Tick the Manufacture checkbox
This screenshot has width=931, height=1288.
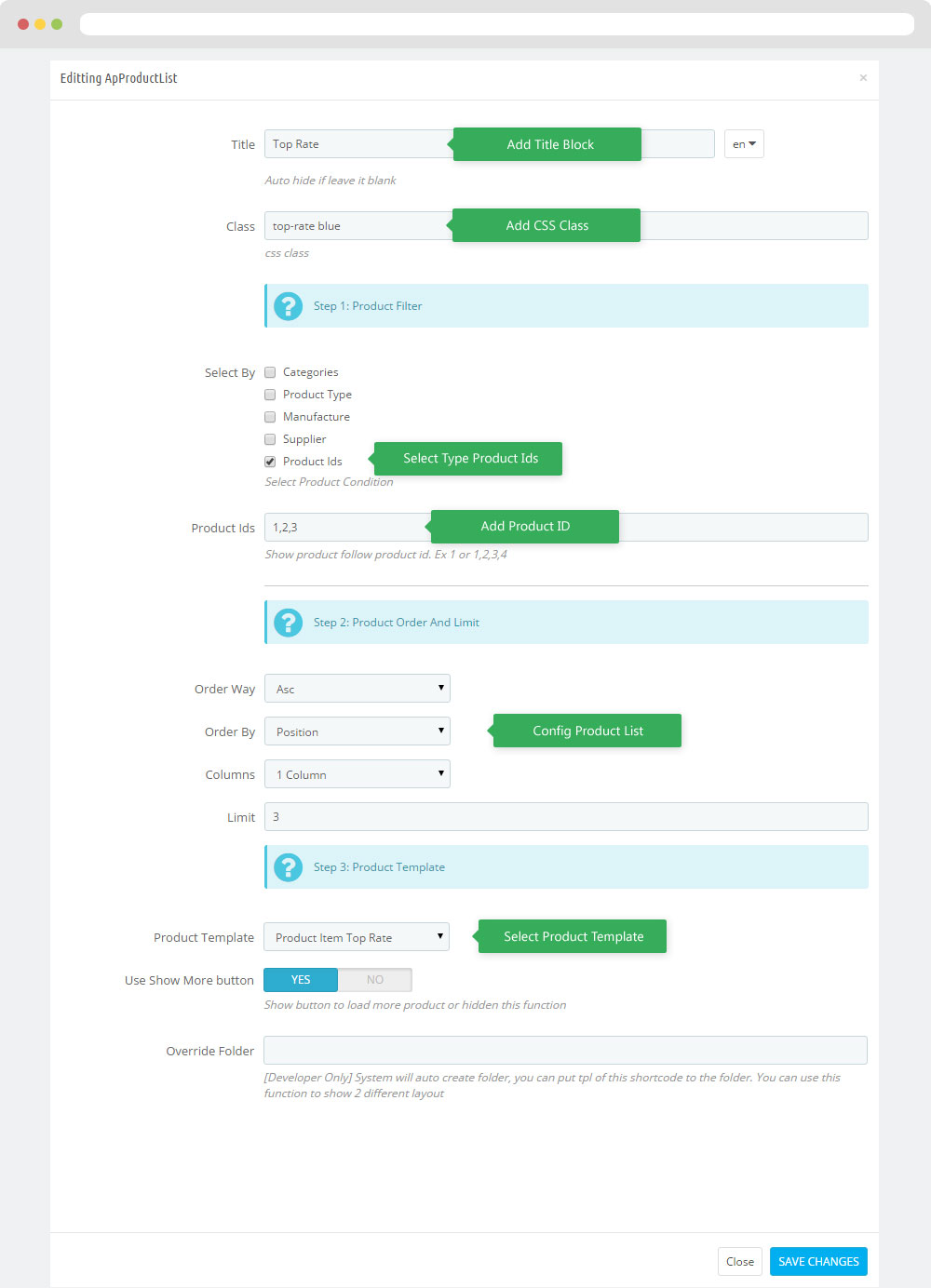point(270,417)
